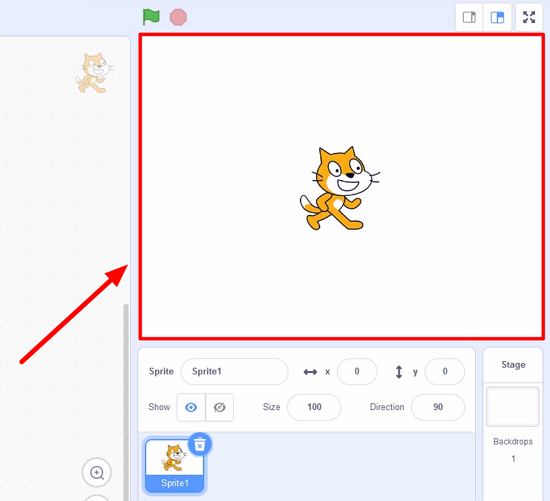Delete Sprite1 using trash icon
Image resolution: width=550 pixels, height=501 pixels.
(x=200, y=444)
